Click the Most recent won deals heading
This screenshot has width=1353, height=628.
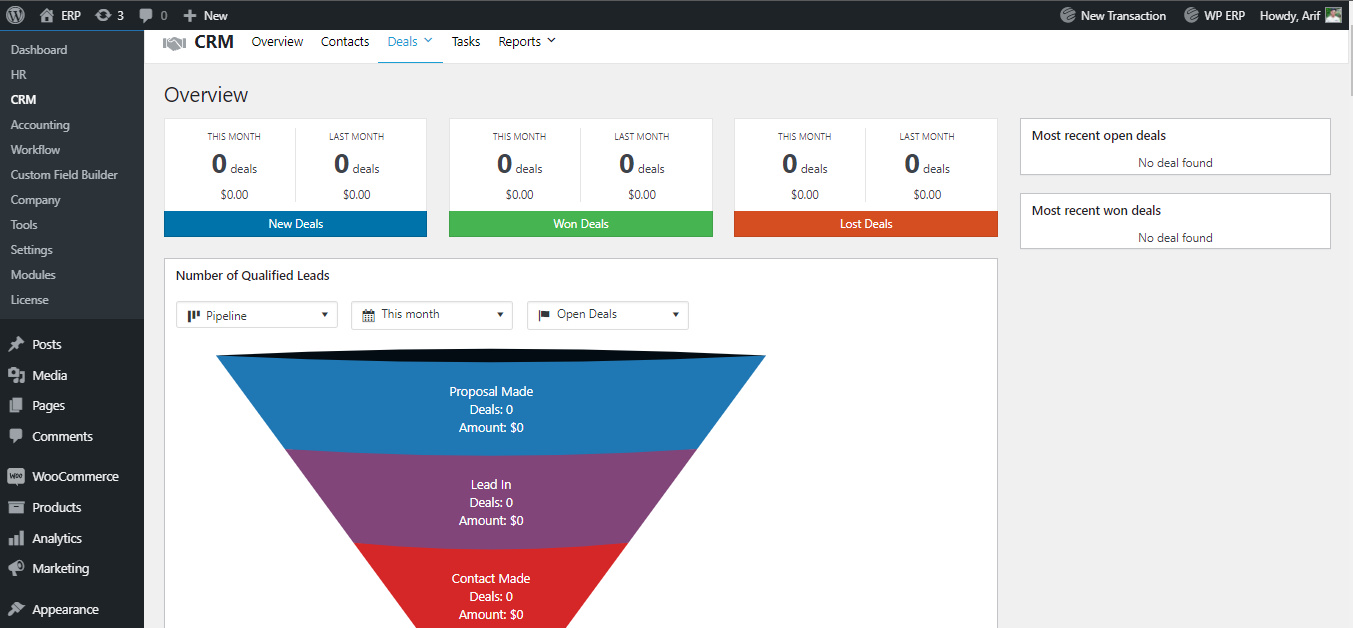point(1097,211)
